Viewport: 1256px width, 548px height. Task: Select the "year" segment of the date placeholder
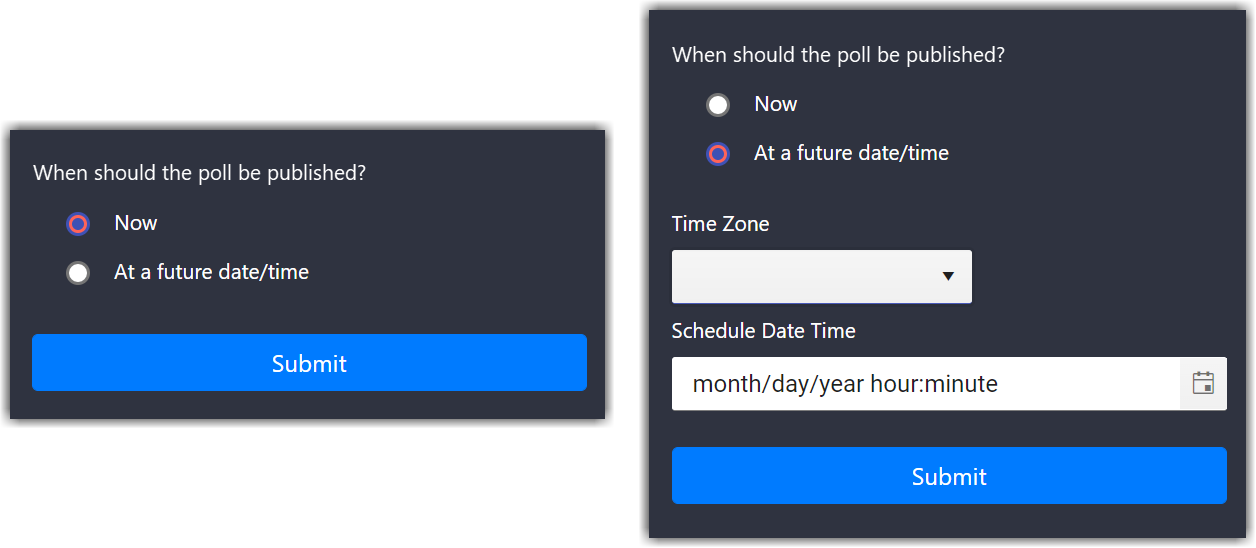840,384
